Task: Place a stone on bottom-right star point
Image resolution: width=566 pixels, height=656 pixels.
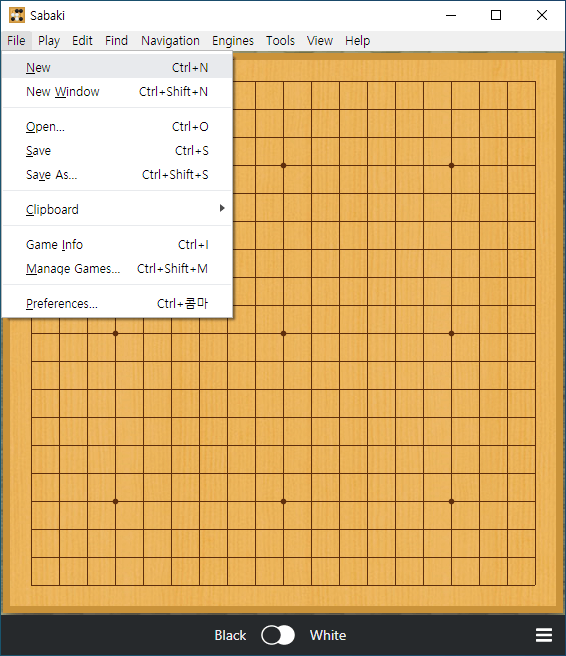Action: 451,501
